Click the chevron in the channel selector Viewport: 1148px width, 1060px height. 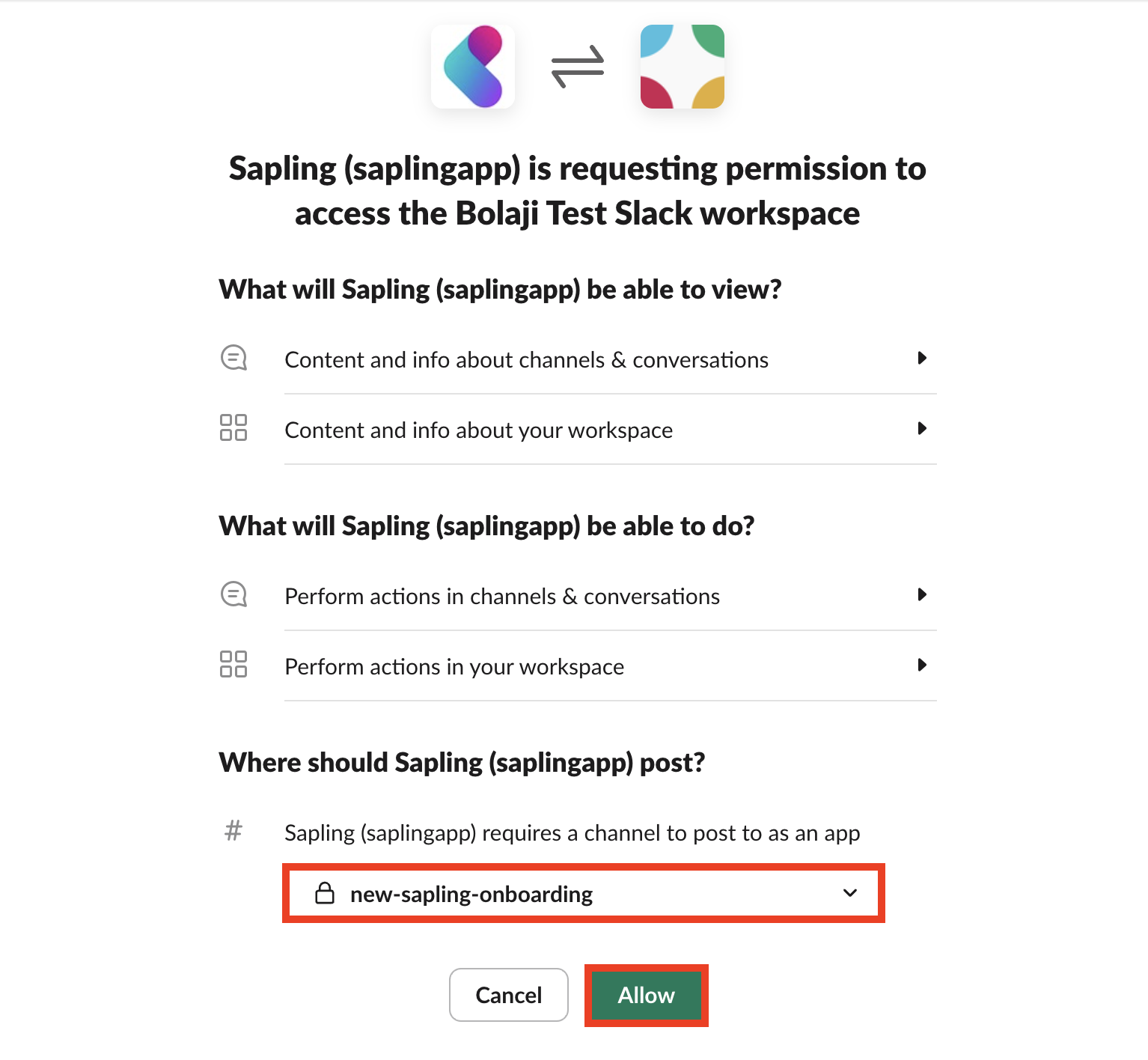pyautogui.click(x=850, y=893)
